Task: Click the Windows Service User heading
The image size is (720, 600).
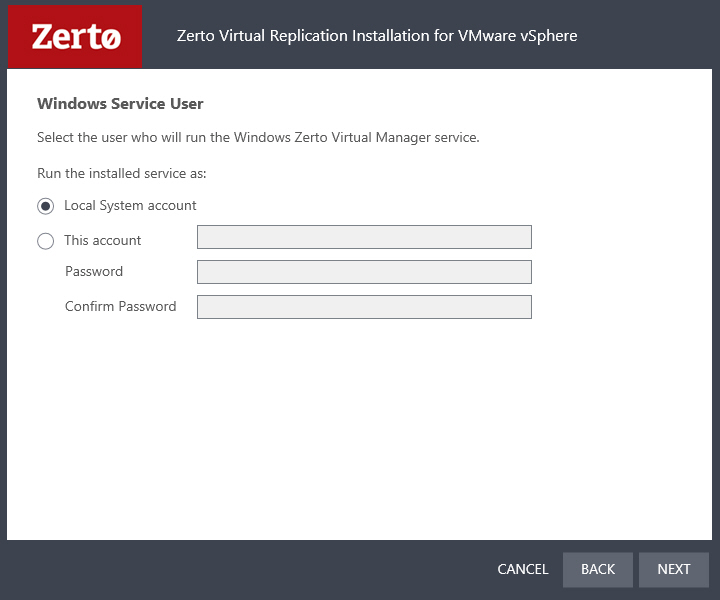Action: click(x=120, y=103)
